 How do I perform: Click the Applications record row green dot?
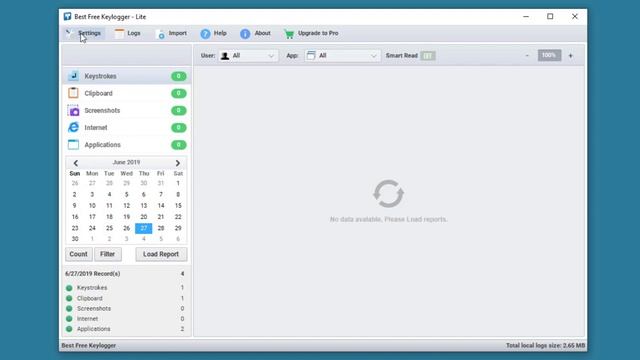click(x=69, y=329)
